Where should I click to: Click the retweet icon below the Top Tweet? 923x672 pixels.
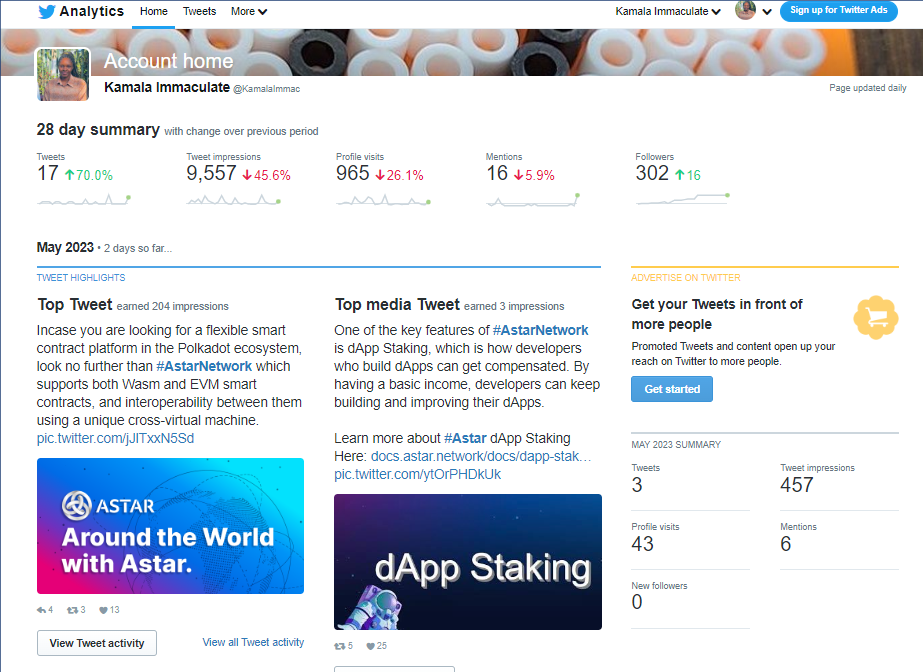pyautogui.click(x=71, y=609)
